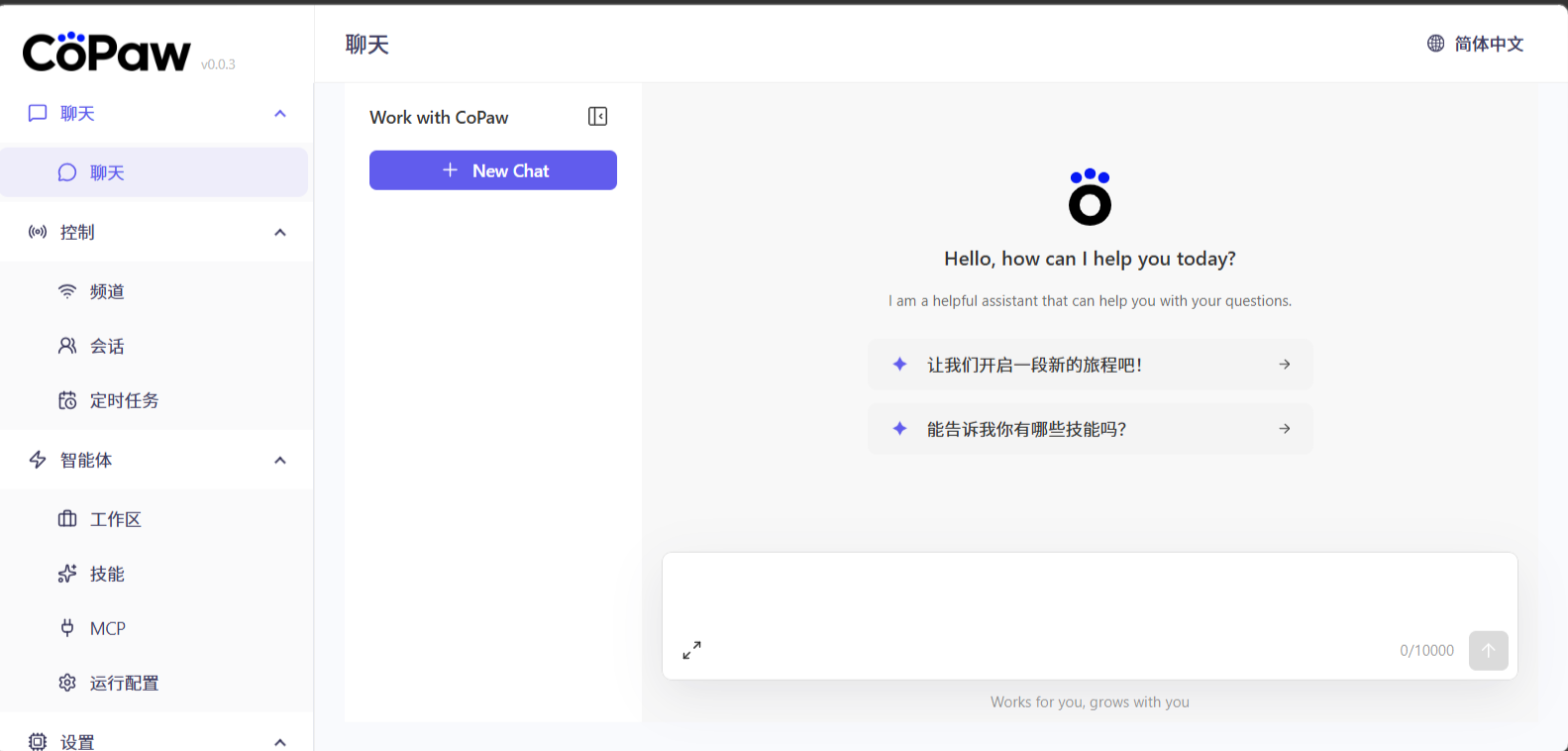Image resolution: width=1568 pixels, height=751 pixels.
Task: Click the globe language icon
Action: (1435, 44)
